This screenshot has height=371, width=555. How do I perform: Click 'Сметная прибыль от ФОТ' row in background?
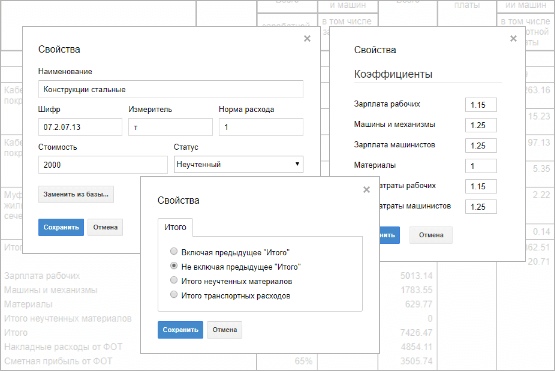(58, 361)
